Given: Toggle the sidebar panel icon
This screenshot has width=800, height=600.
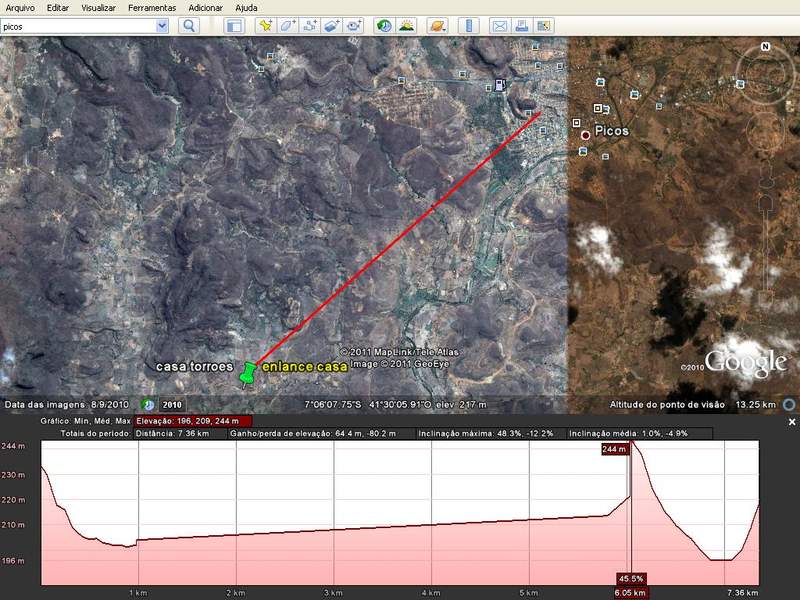Looking at the screenshot, I should click(234, 26).
